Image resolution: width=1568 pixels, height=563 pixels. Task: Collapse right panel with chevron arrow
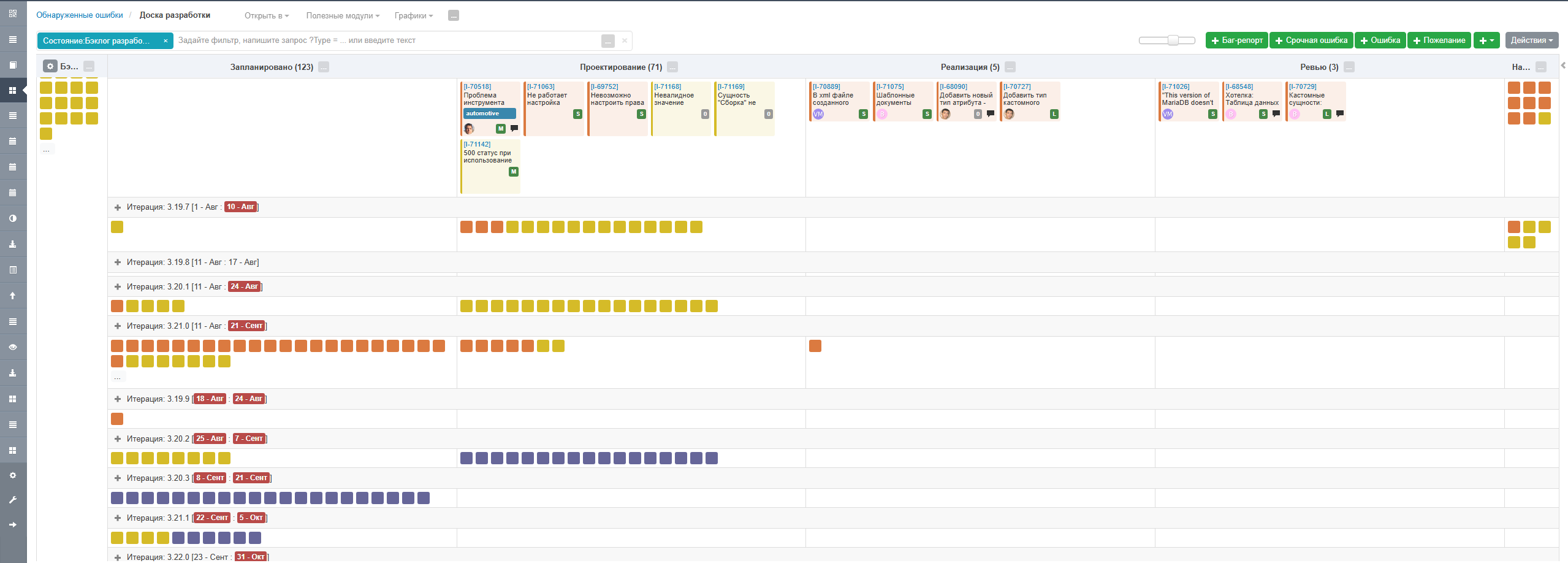click(1563, 65)
